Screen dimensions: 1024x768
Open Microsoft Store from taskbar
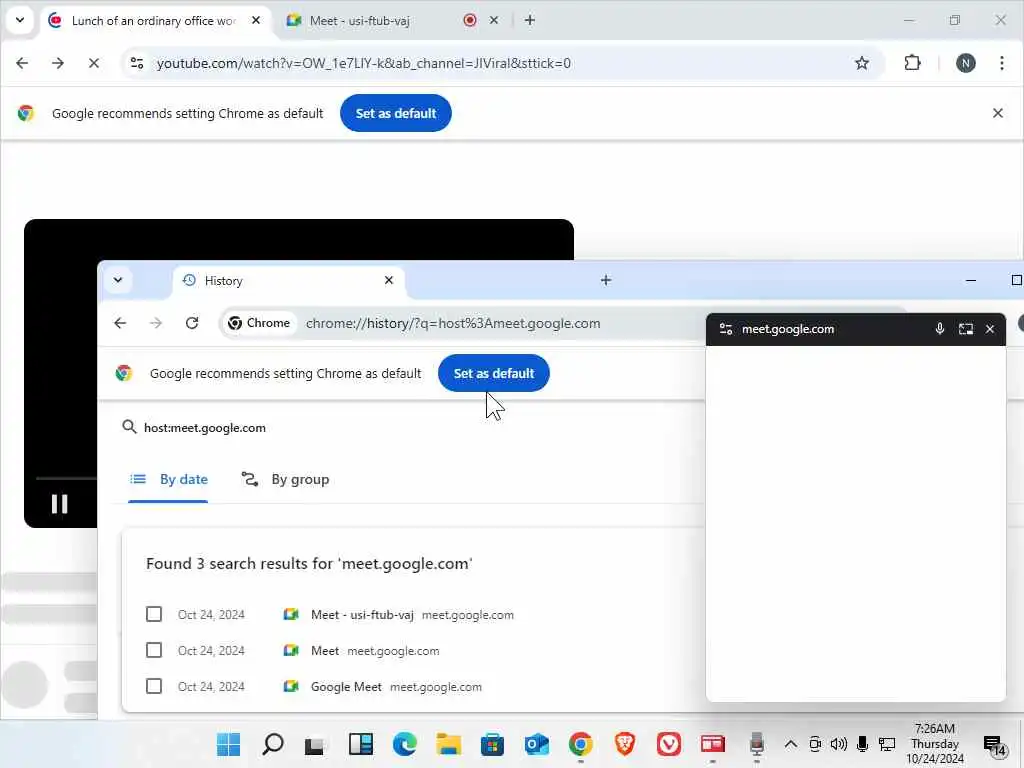tap(492, 744)
